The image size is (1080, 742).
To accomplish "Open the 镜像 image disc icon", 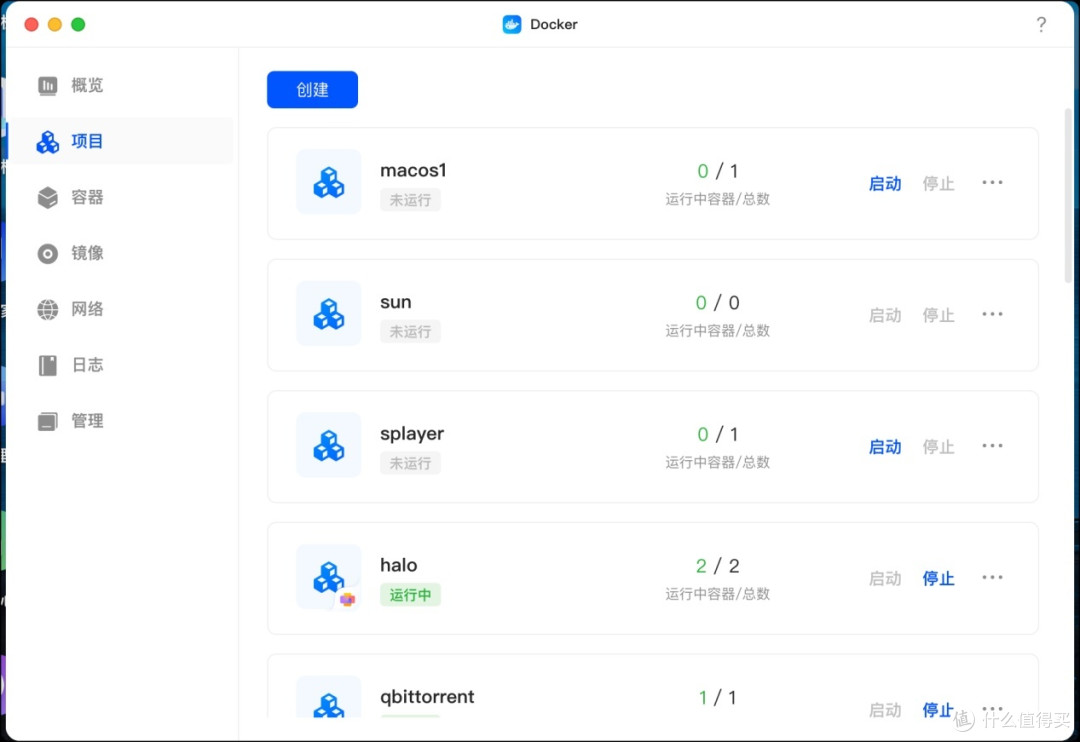I will point(48,254).
